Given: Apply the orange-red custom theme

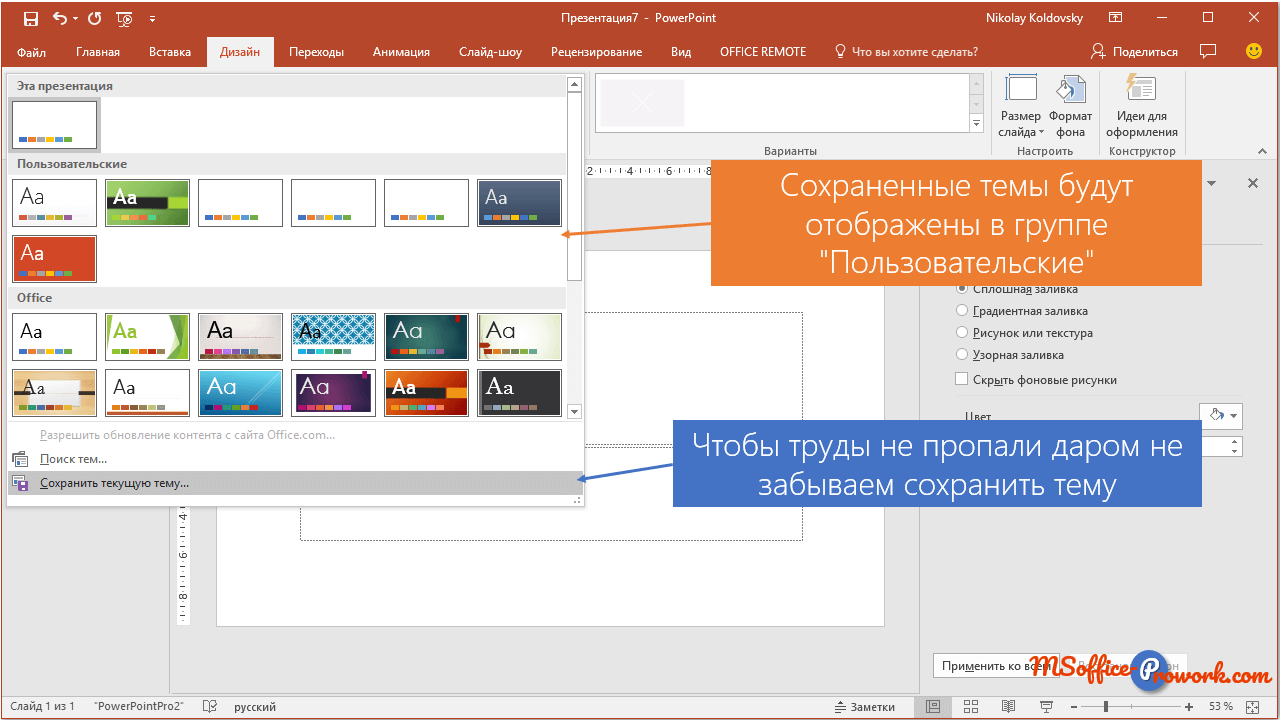Looking at the screenshot, I should pos(55,259).
